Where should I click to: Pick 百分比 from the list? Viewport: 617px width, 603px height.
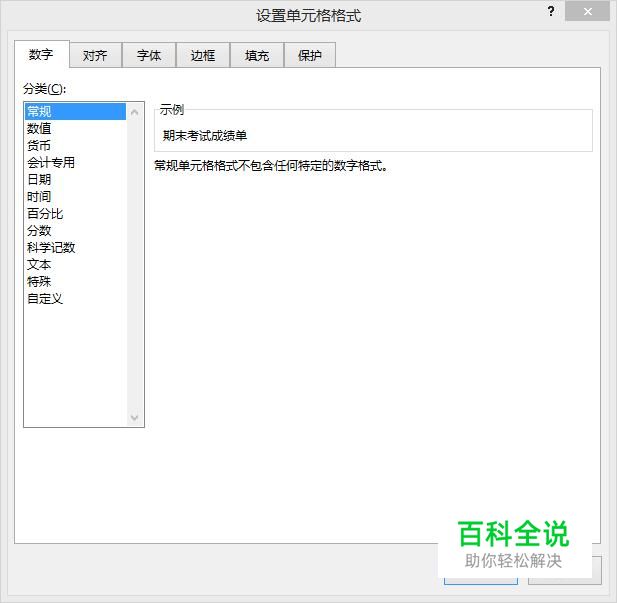click(x=75, y=213)
